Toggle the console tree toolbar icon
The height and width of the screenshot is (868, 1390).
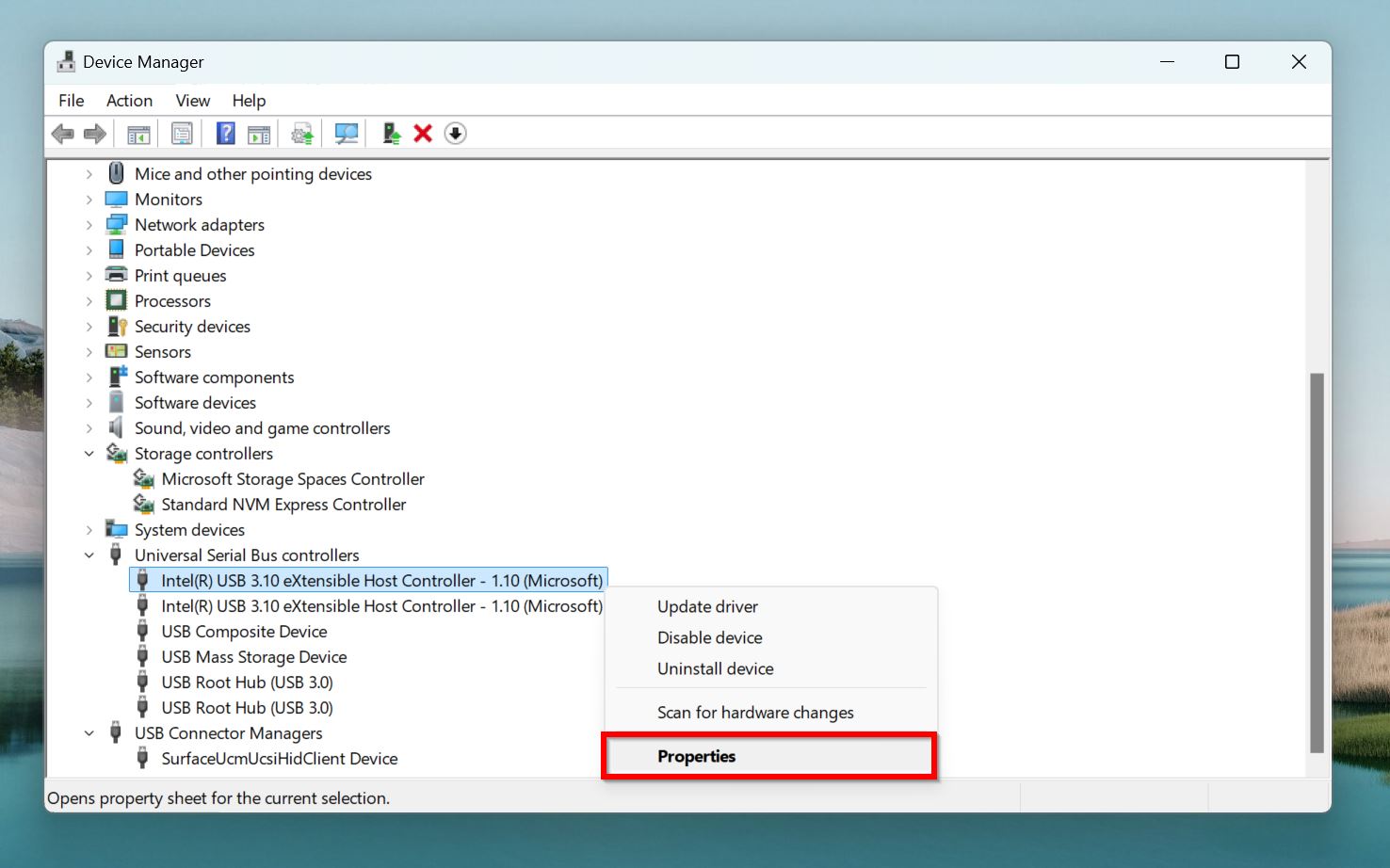(x=138, y=134)
